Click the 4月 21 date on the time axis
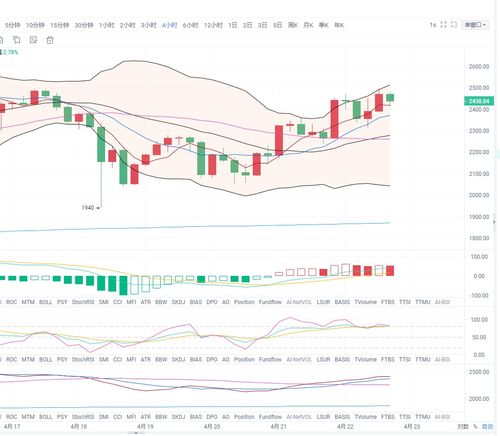Image resolution: width=500 pixels, height=436 pixels. [279, 426]
